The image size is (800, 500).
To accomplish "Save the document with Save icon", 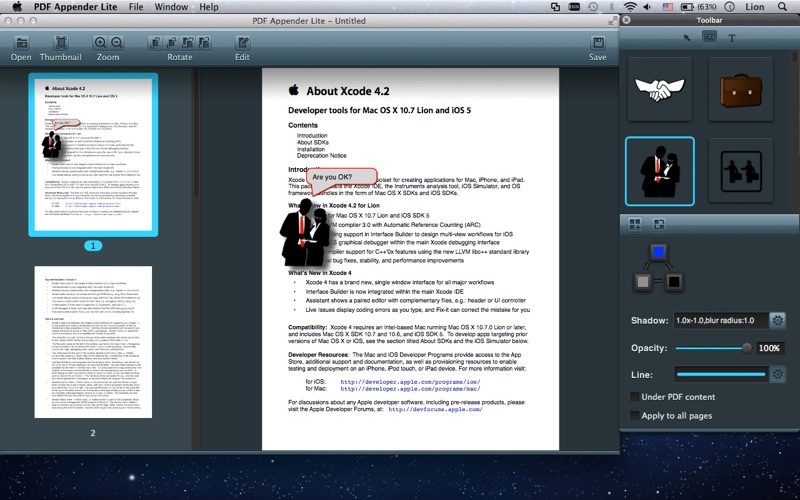I will coord(597,43).
